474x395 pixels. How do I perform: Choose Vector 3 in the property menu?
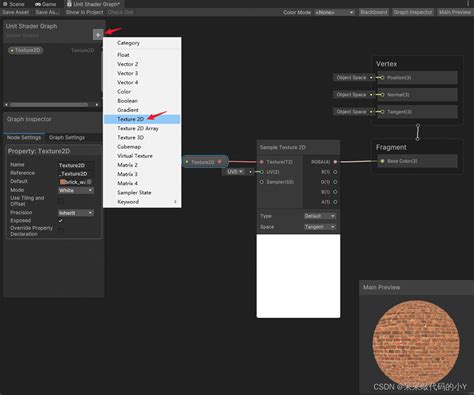coord(142,73)
